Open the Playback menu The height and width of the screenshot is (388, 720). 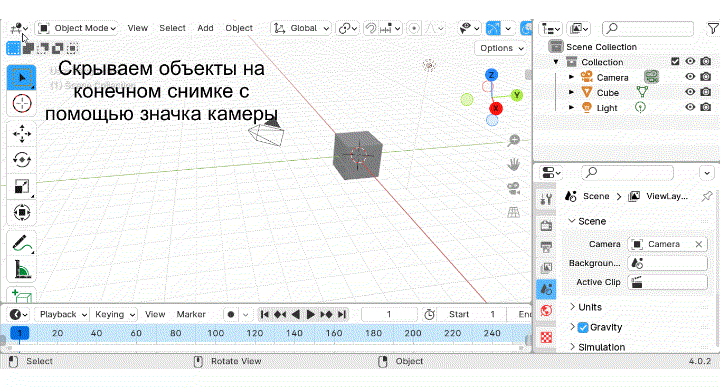click(x=62, y=315)
